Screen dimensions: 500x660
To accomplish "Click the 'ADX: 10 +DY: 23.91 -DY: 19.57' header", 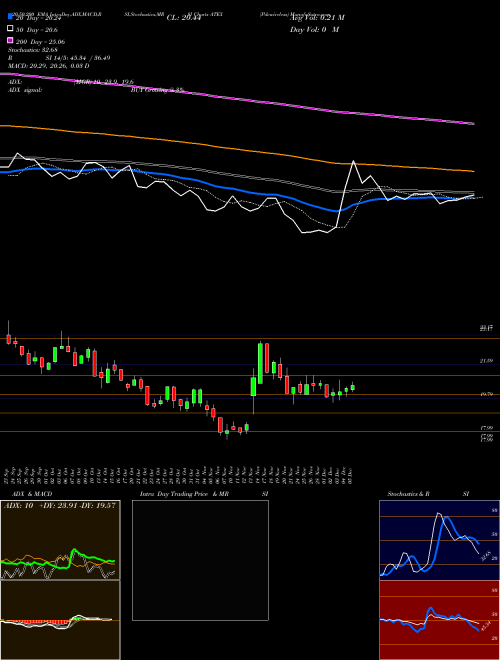I will click(60, 506).
